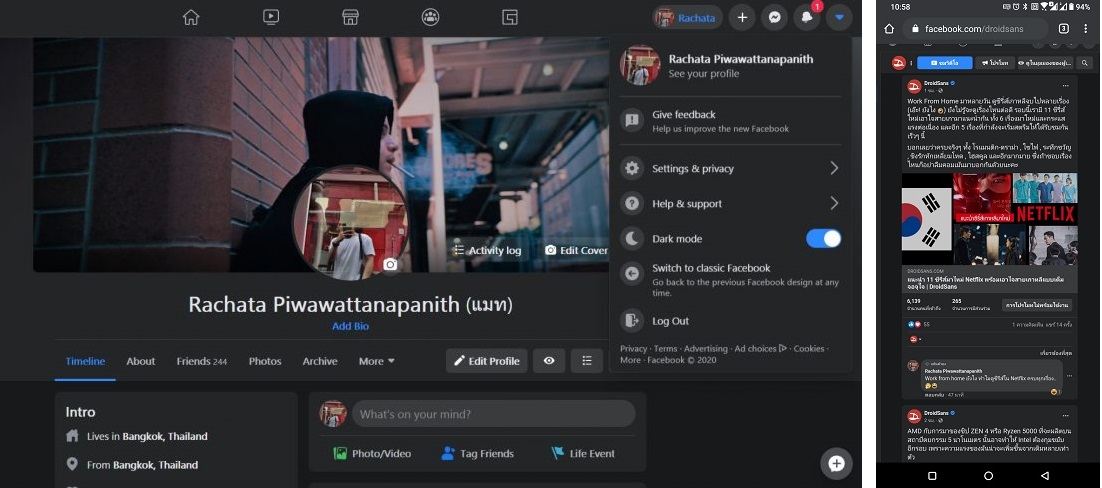The width and height of the screenshot is (1102, 488).
Task: Open the Gaming icon in top bar
Action: click(x=510, y=17)
